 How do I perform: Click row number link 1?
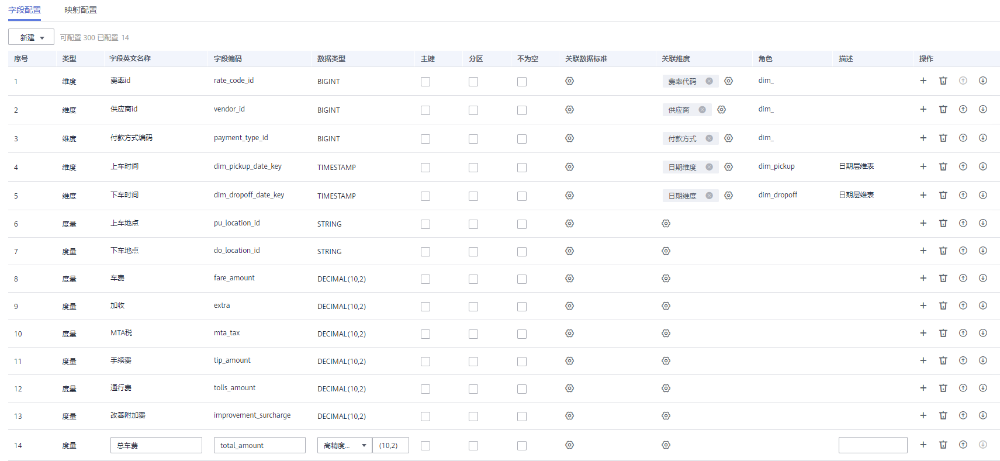click(17, 81)
